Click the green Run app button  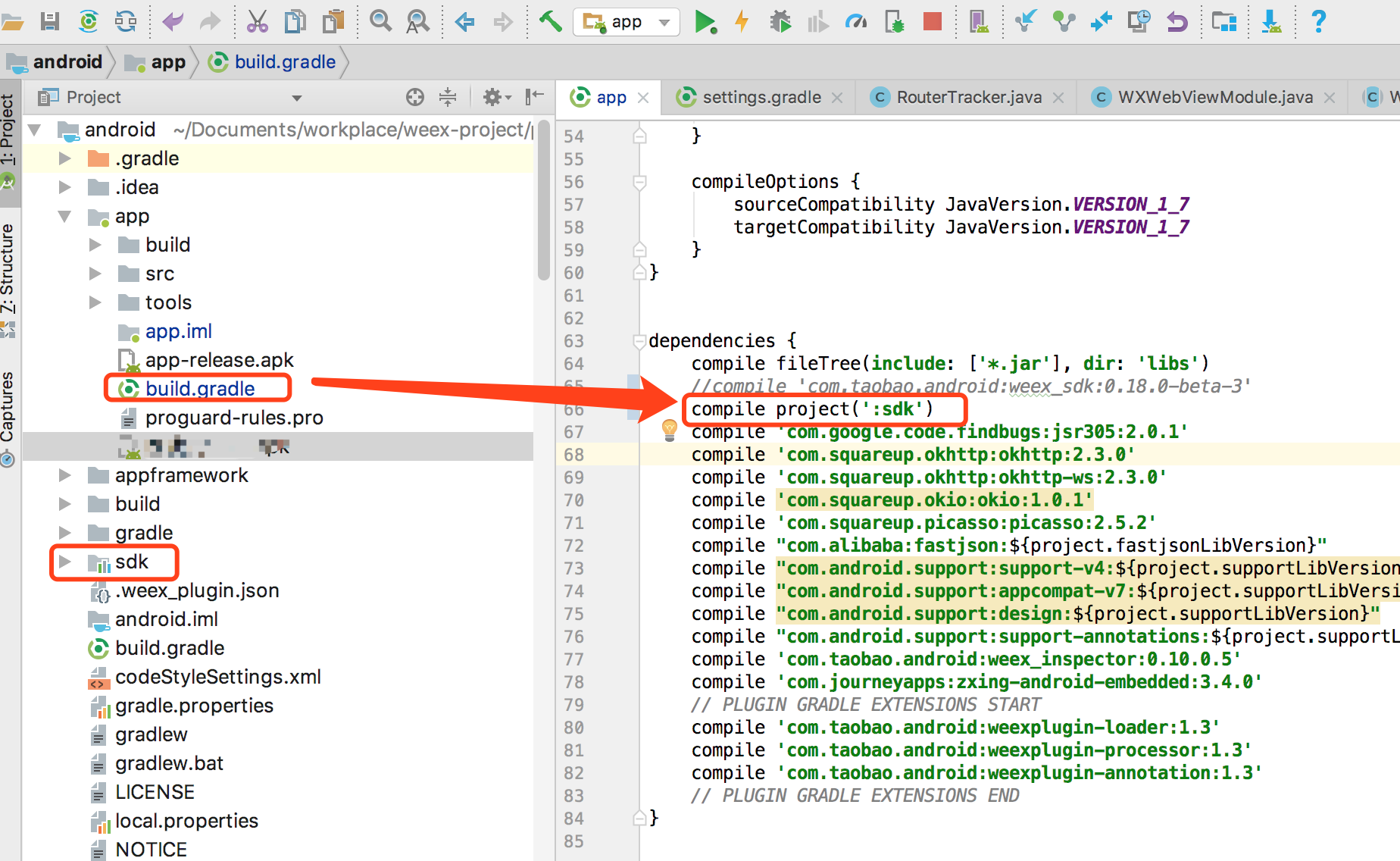[x=705, y=22]
